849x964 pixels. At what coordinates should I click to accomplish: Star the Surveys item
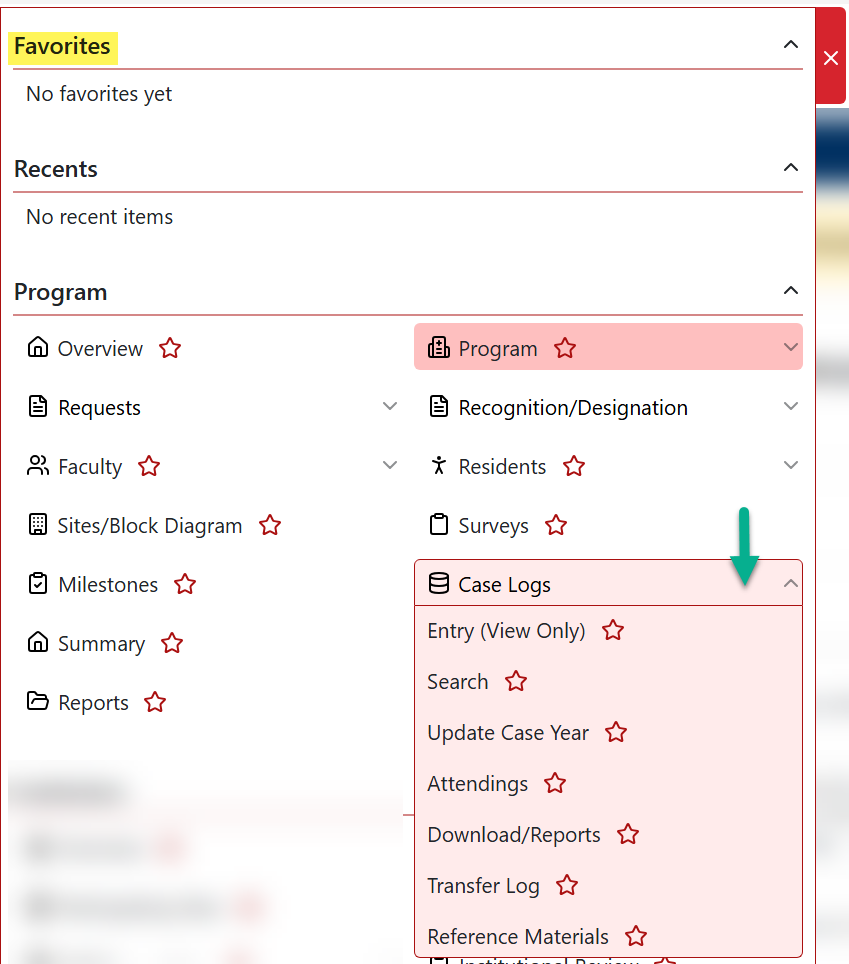[x=556, y=525]
